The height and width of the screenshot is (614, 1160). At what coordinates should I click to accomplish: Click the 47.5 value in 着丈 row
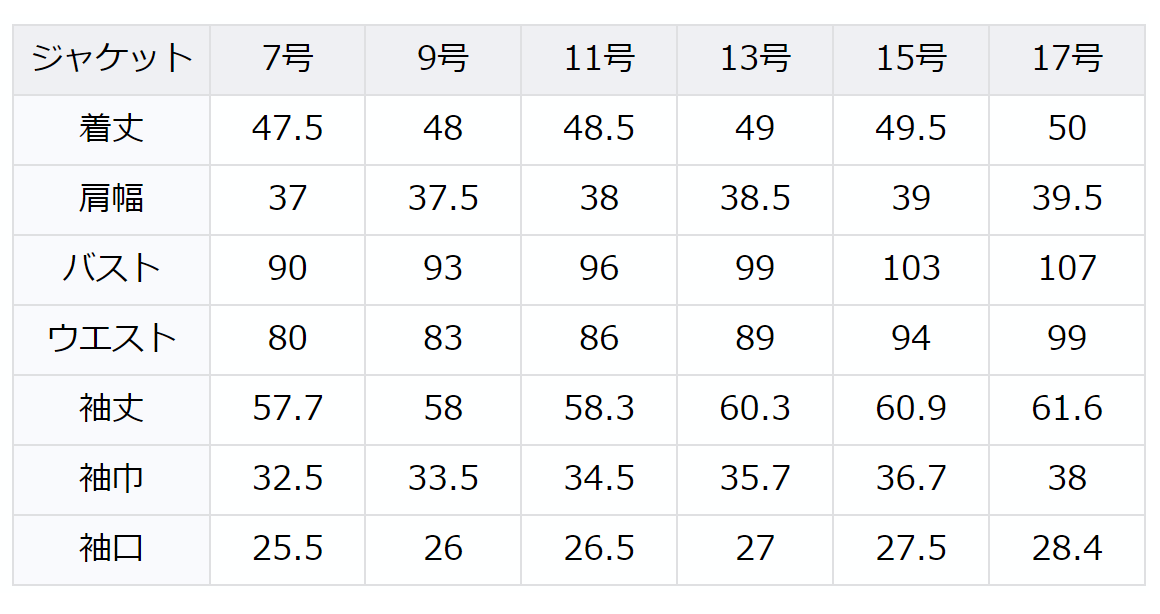(287, 129)
